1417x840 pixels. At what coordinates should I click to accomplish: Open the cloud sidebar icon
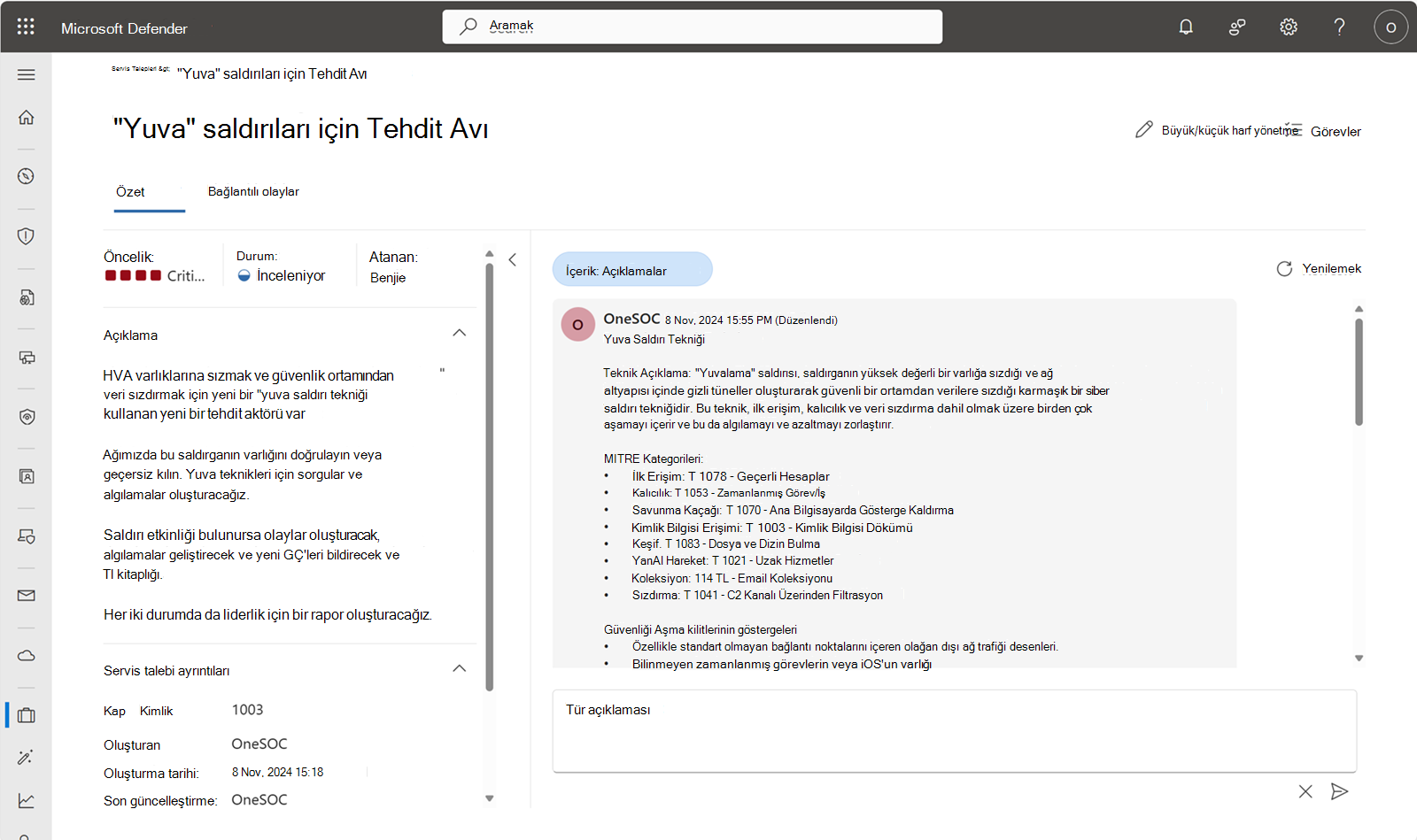tap(27, 655)
